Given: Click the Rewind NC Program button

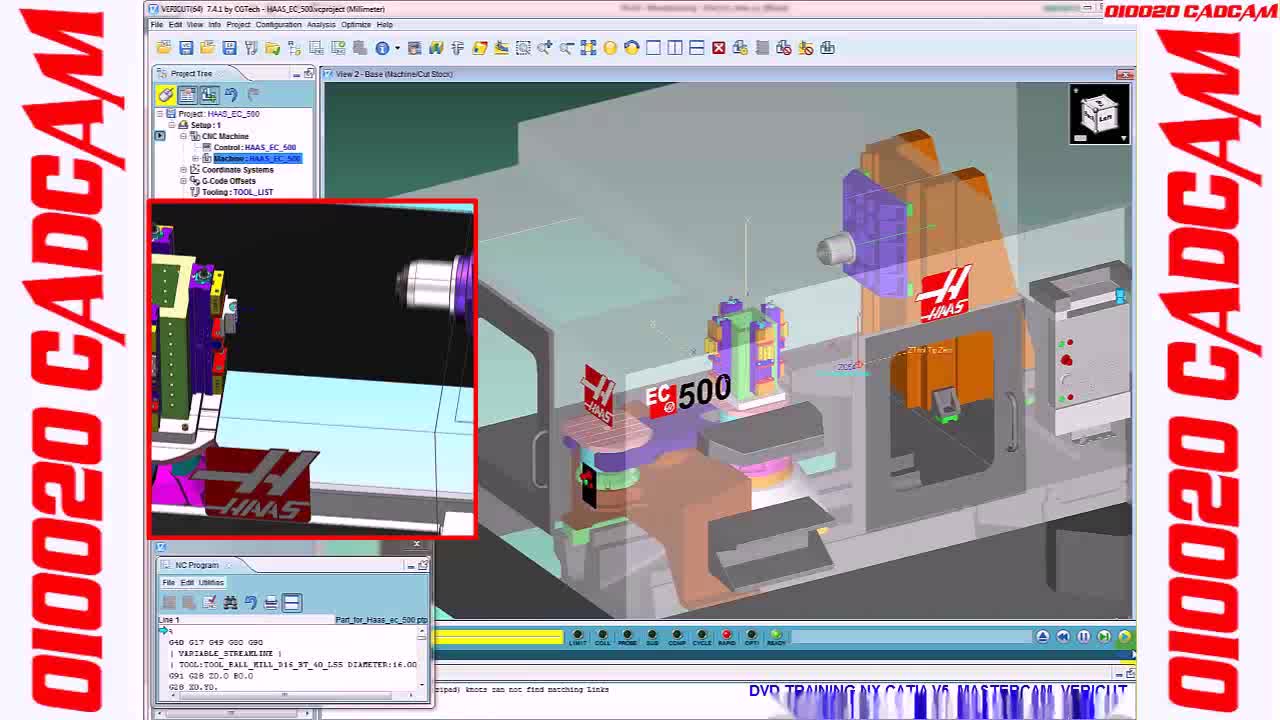Looking at the screenshot, I should pos(1063,636).
